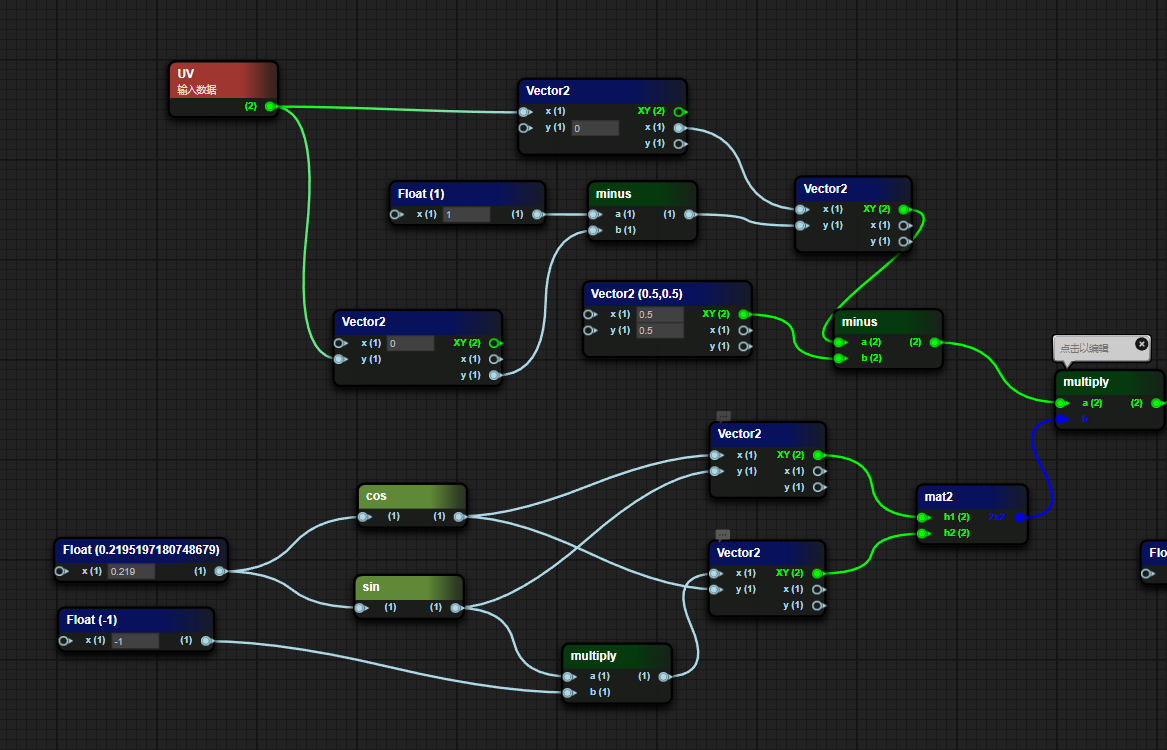This screenshot has width=1167, height=750.
Task: Click the mat2 node's 2x2 output port
Action: pos(1021,517)
